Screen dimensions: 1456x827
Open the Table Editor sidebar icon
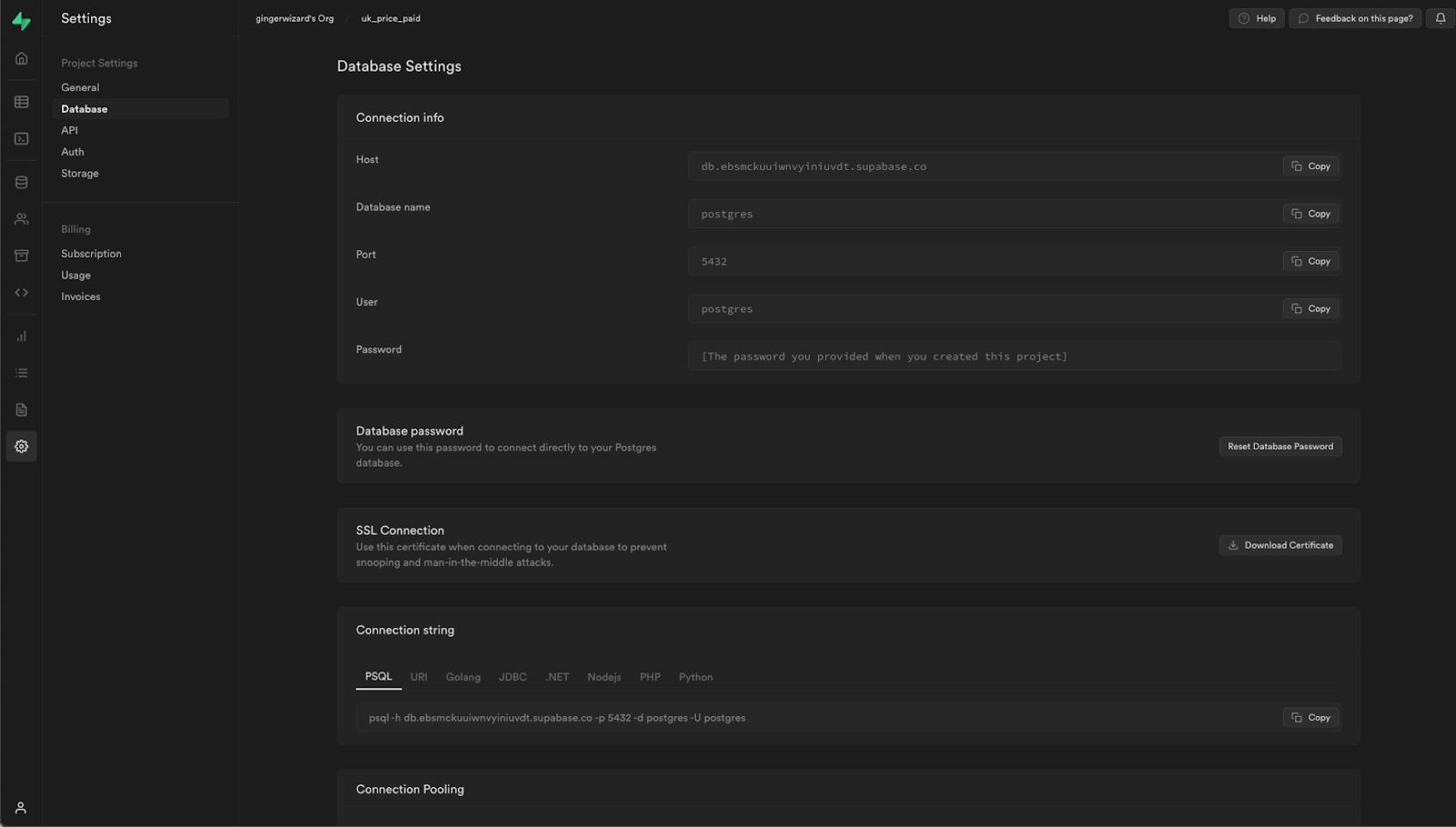21,102
